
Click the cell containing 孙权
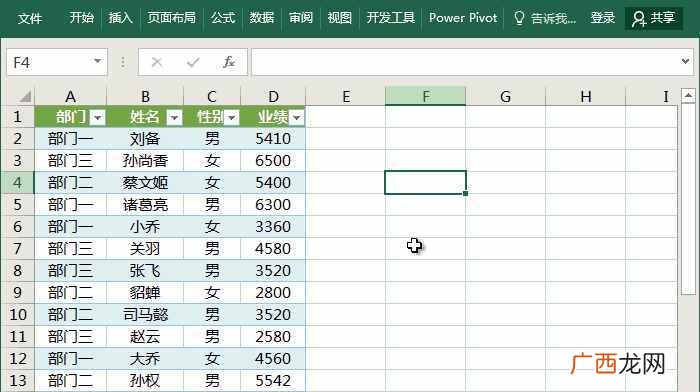[x=145, y=381]
